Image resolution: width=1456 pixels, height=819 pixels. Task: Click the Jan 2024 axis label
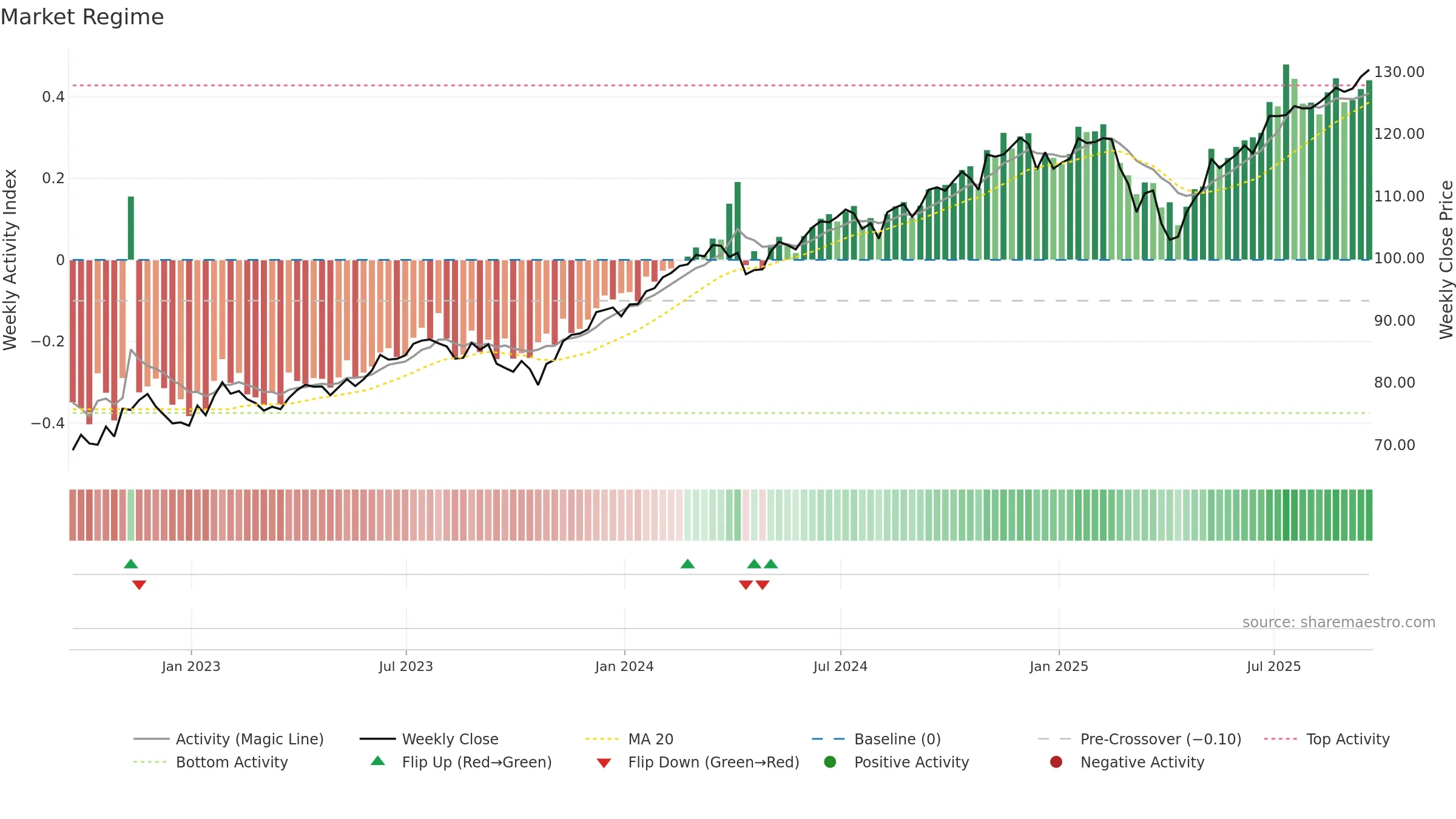point(624,666)
